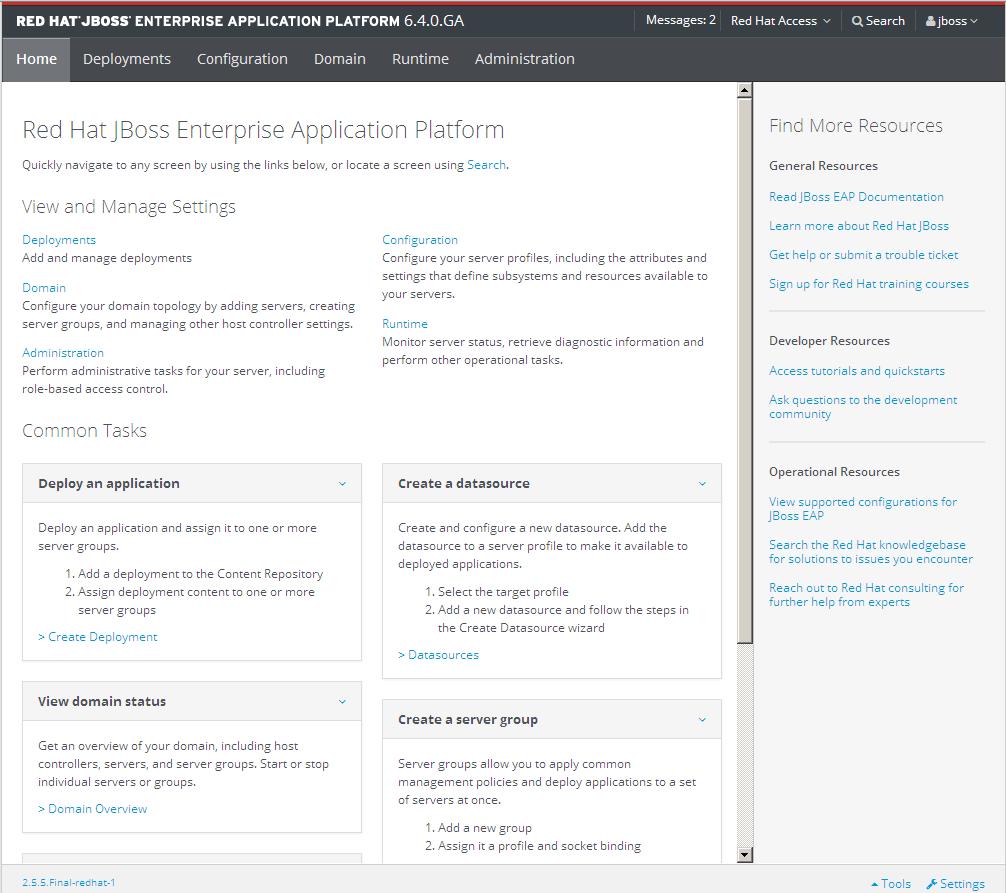Open the Home tab
1006x893 pixels.
point(36,59)
